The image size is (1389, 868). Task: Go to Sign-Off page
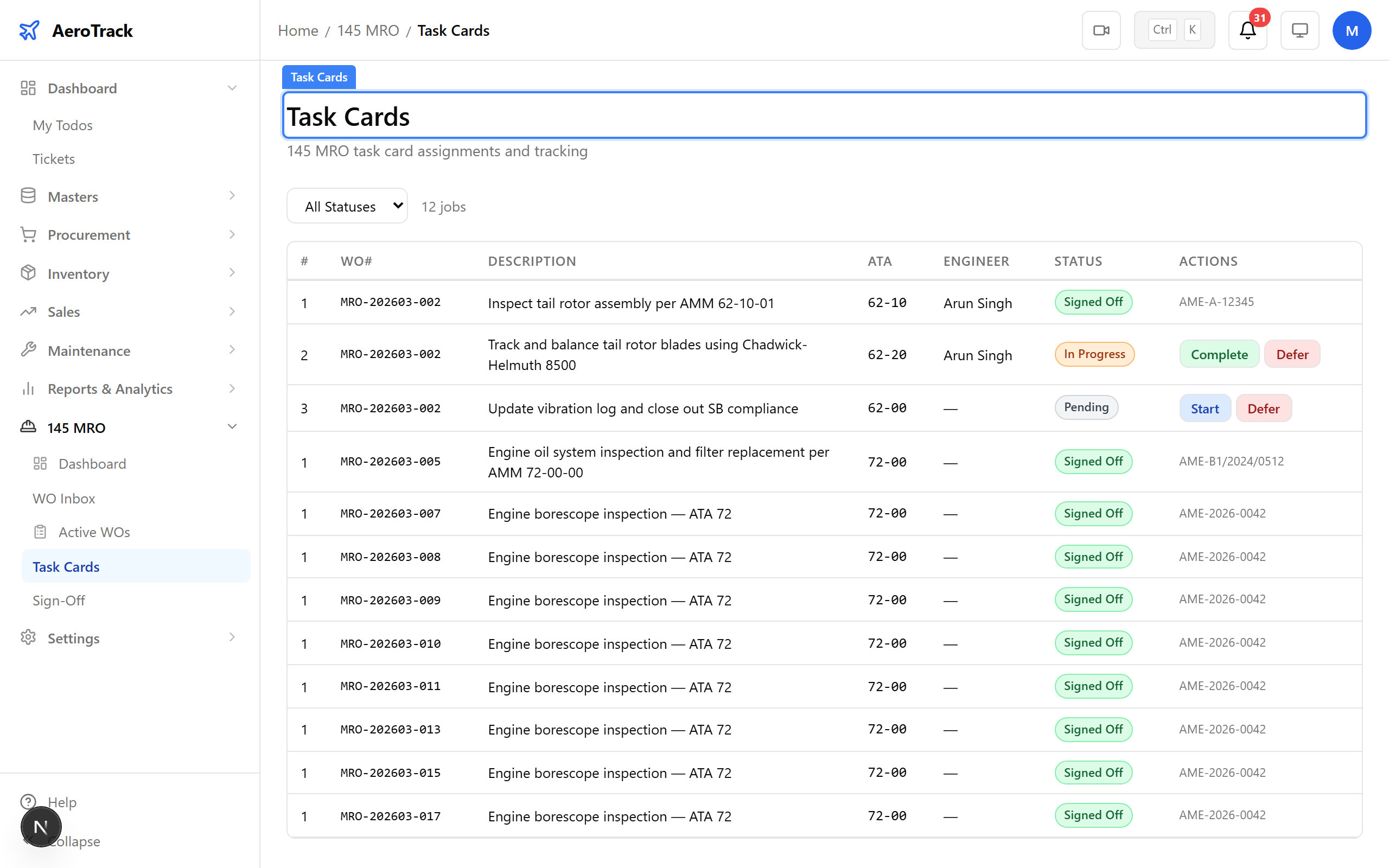[59, 601]
